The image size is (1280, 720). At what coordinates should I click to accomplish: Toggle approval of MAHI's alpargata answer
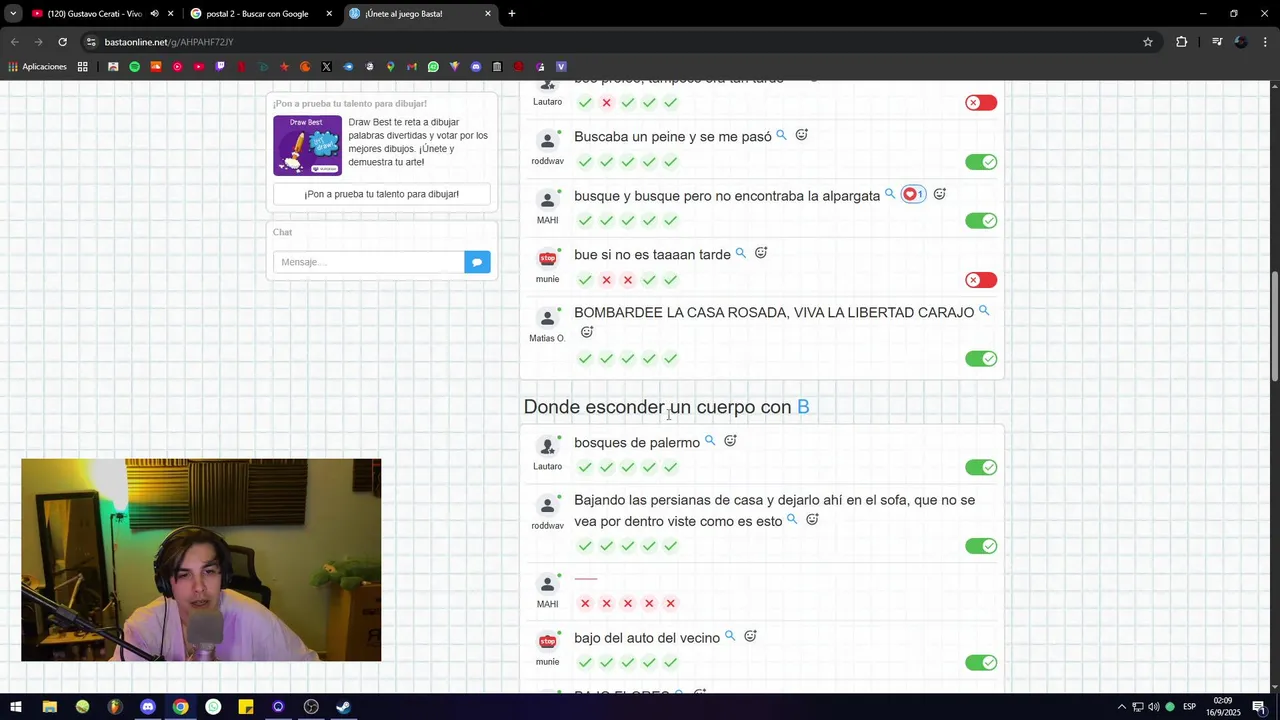[x=981, y=221]
